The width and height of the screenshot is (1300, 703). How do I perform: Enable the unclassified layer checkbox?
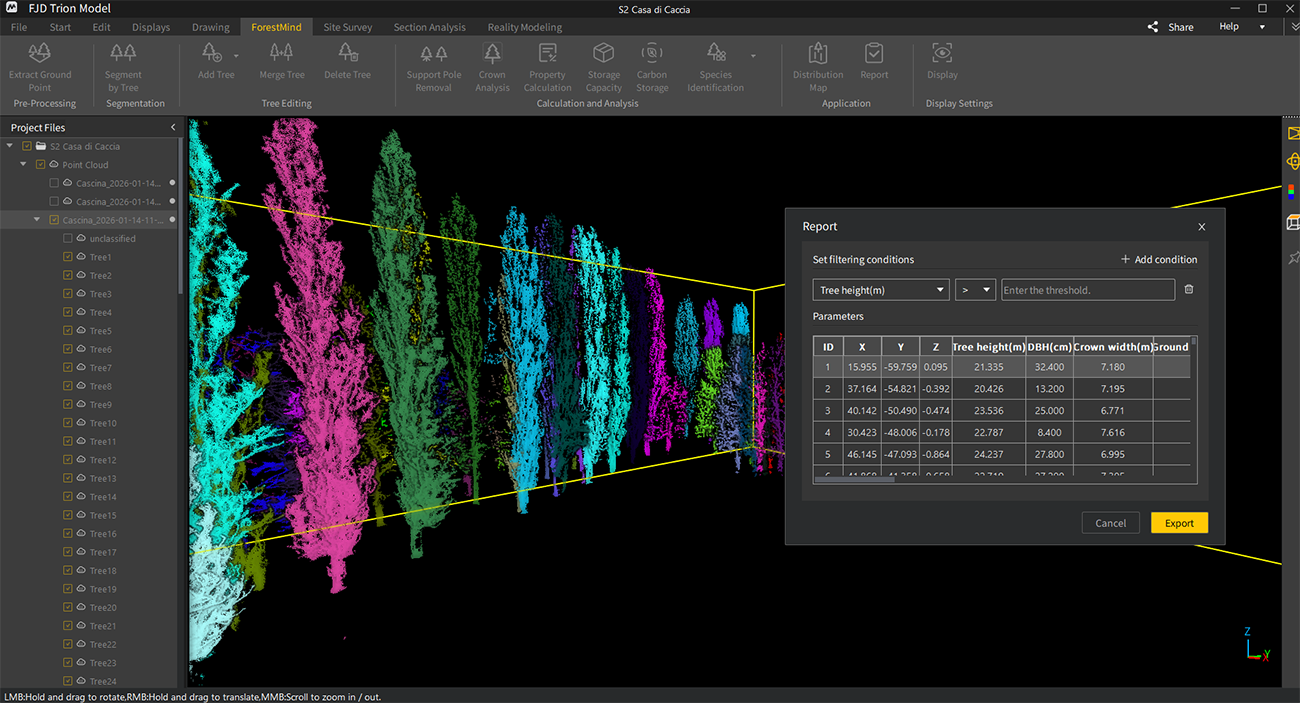click(68, 239)
